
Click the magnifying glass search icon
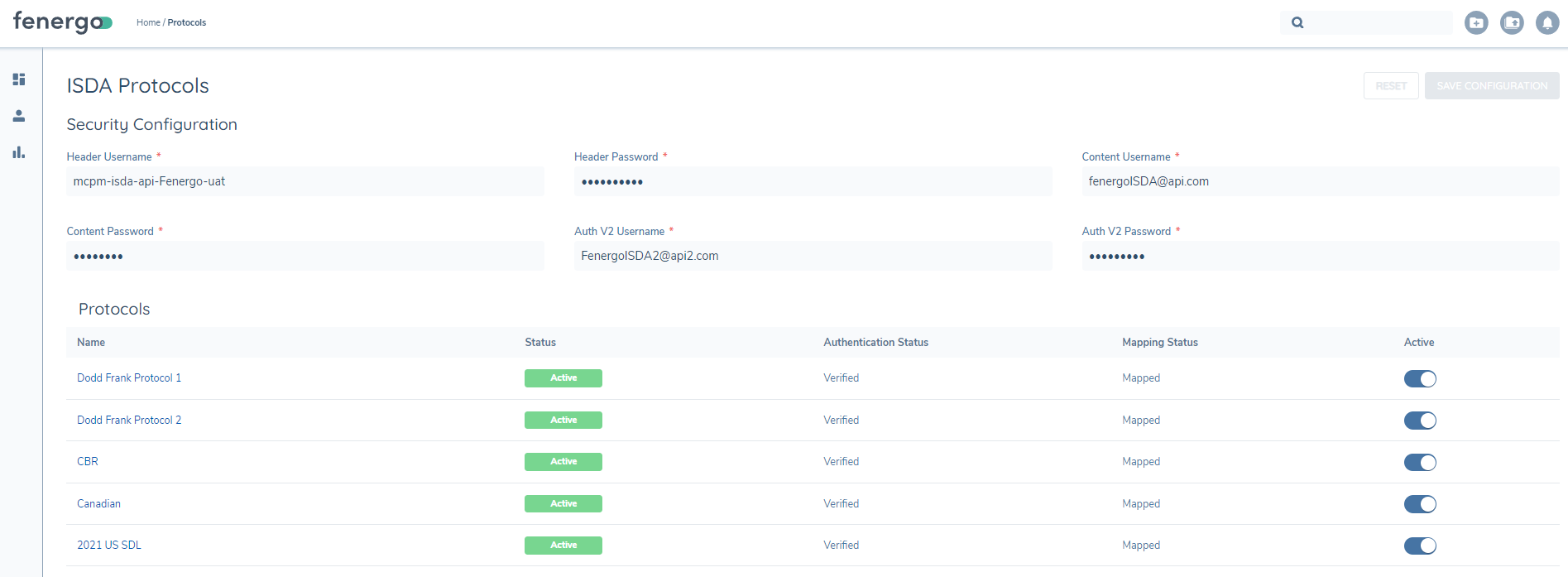[1297, 23]
